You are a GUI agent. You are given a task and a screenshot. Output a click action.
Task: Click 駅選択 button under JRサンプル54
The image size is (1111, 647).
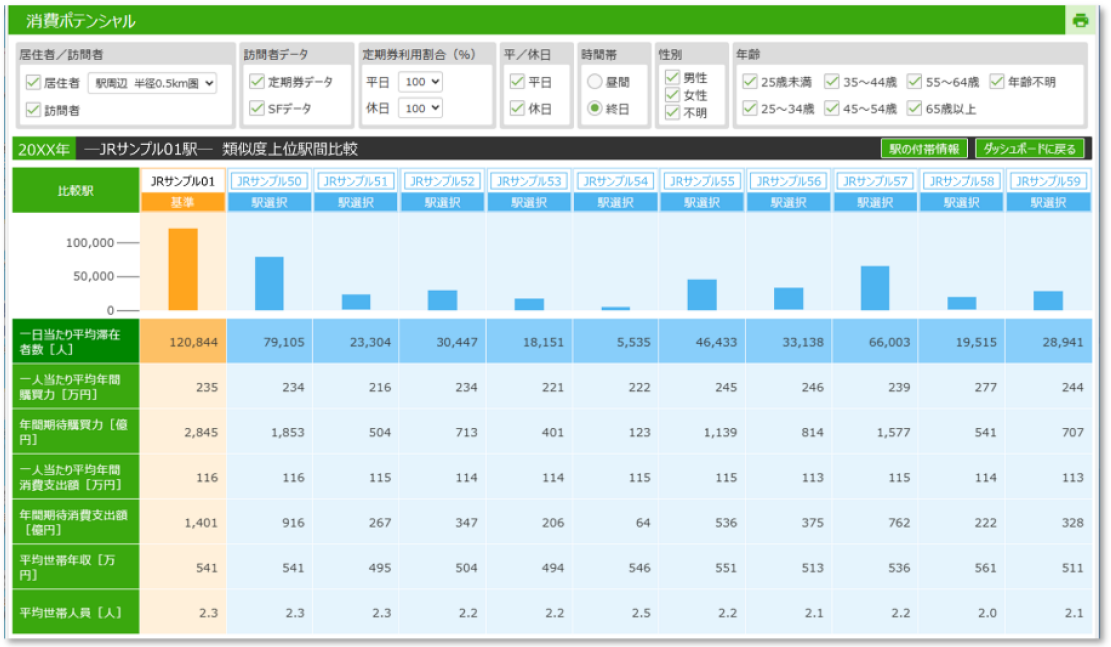615,203
